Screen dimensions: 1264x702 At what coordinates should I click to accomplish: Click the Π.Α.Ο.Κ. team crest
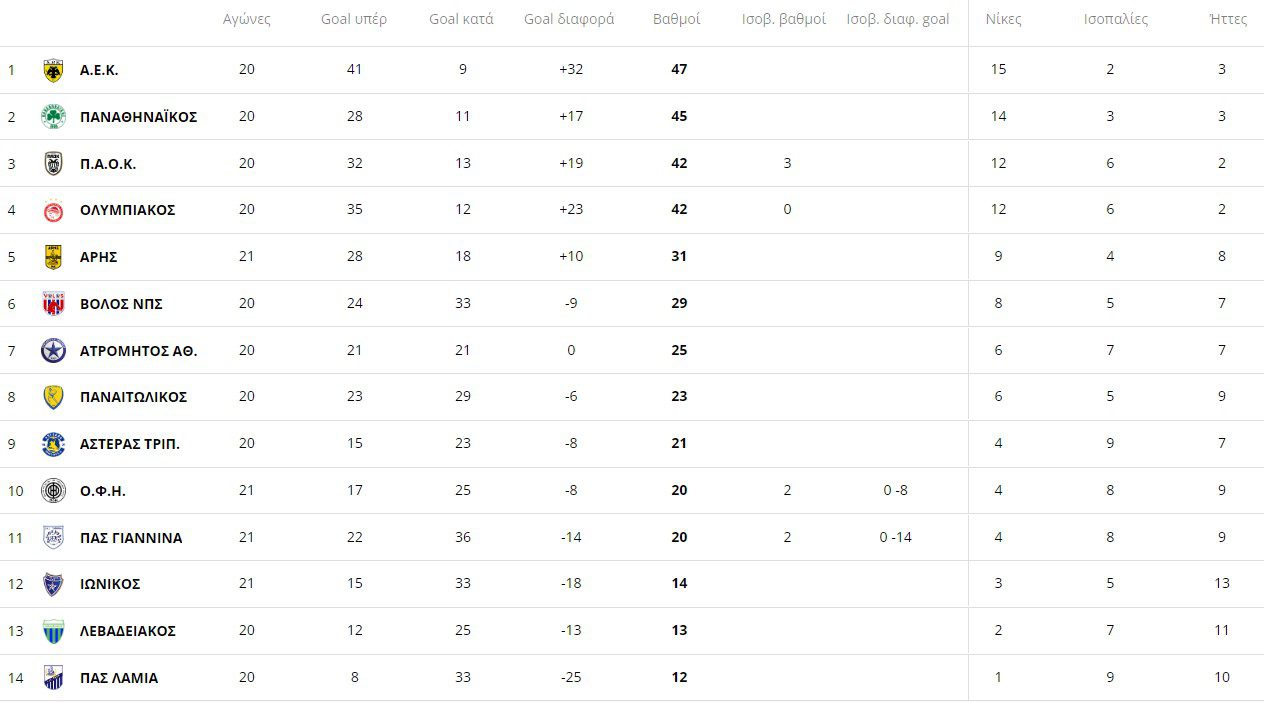click(53, 164)
